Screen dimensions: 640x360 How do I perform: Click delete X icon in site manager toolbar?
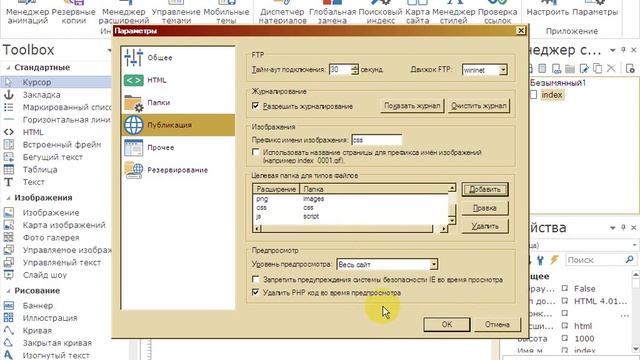(x=611, y=69)
